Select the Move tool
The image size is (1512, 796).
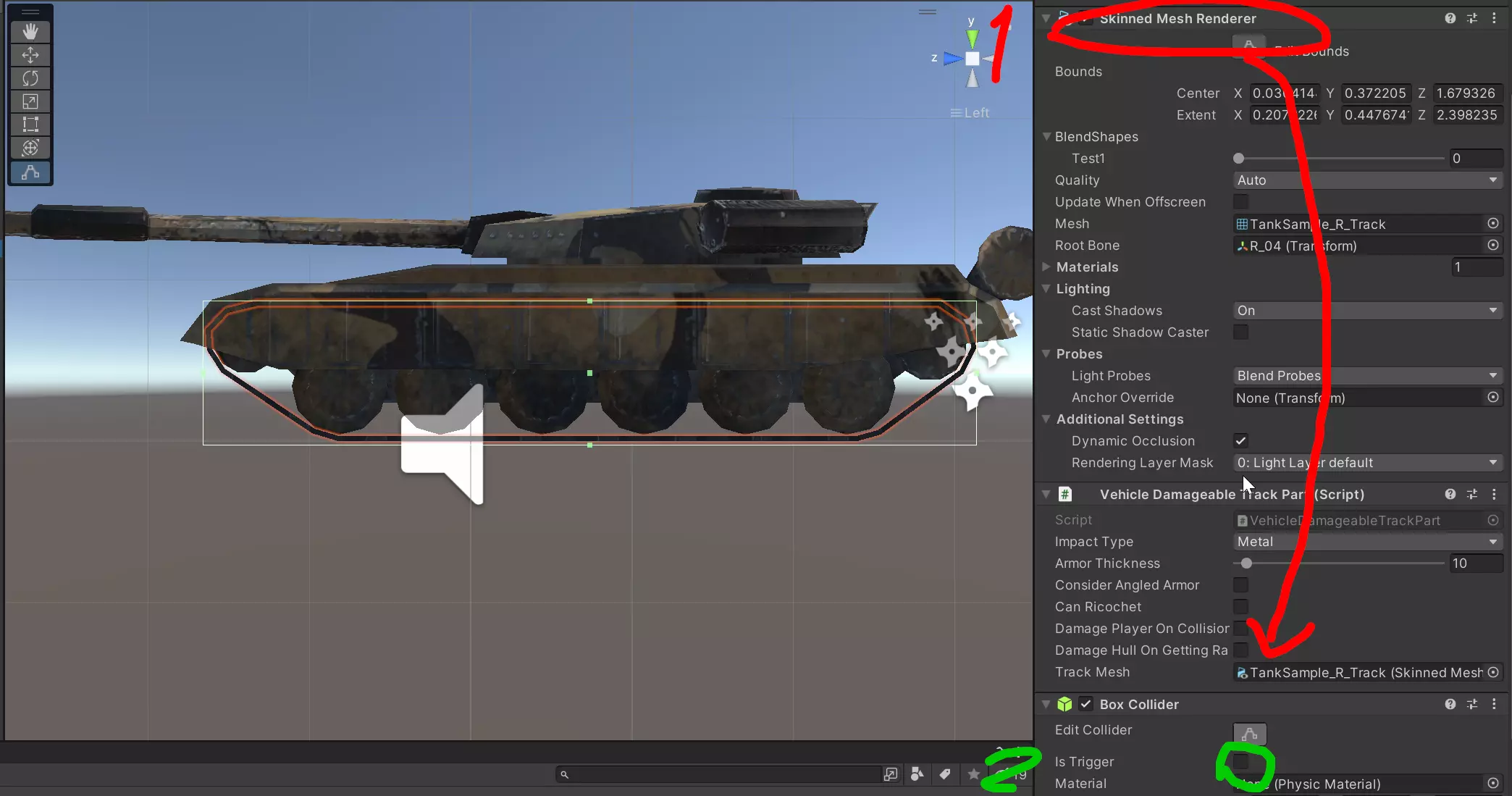[30, 55]
